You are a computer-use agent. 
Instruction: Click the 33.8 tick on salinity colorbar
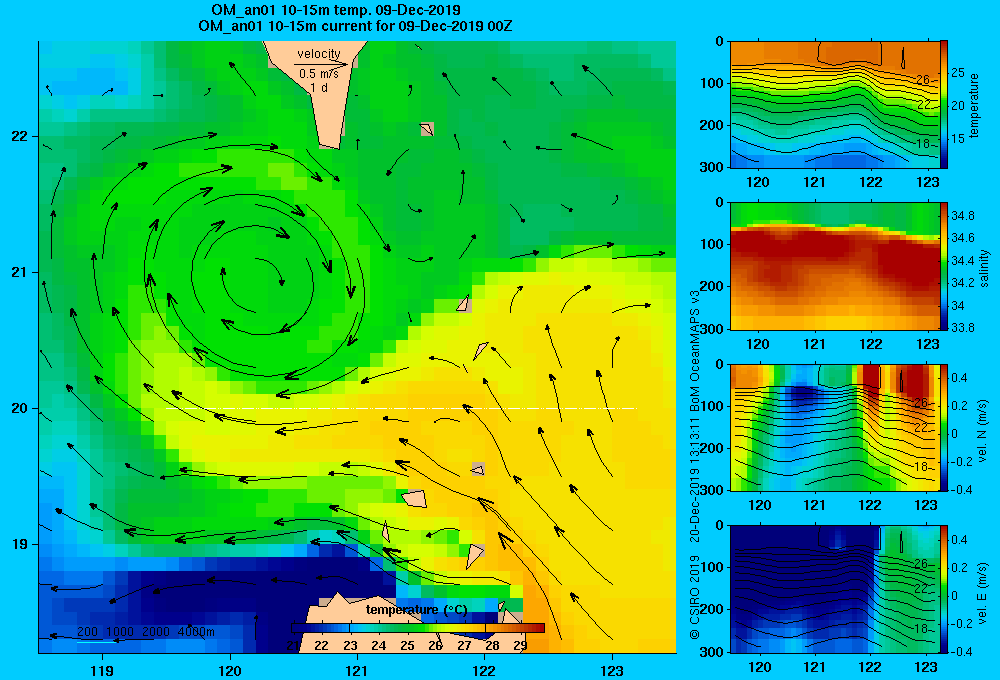[x=962, y=328]
